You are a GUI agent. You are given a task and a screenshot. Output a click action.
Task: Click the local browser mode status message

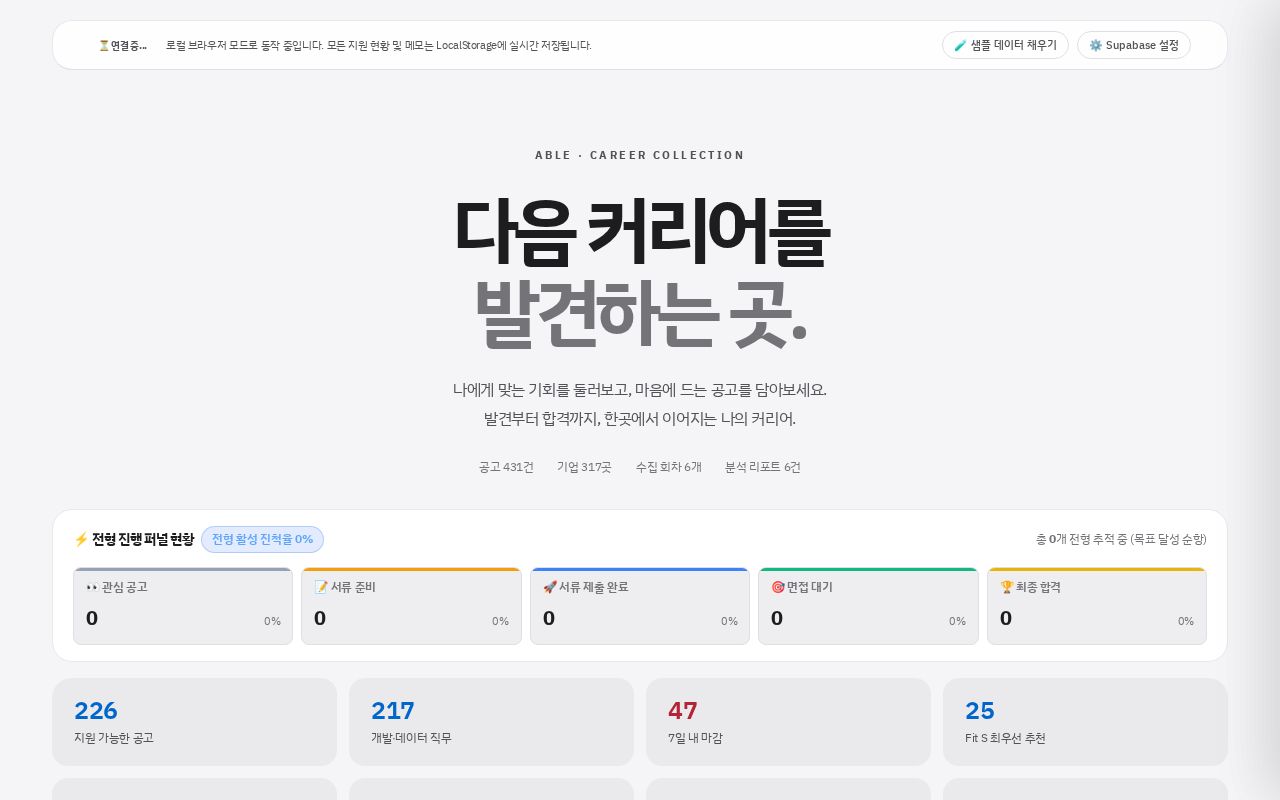point(379,46)
